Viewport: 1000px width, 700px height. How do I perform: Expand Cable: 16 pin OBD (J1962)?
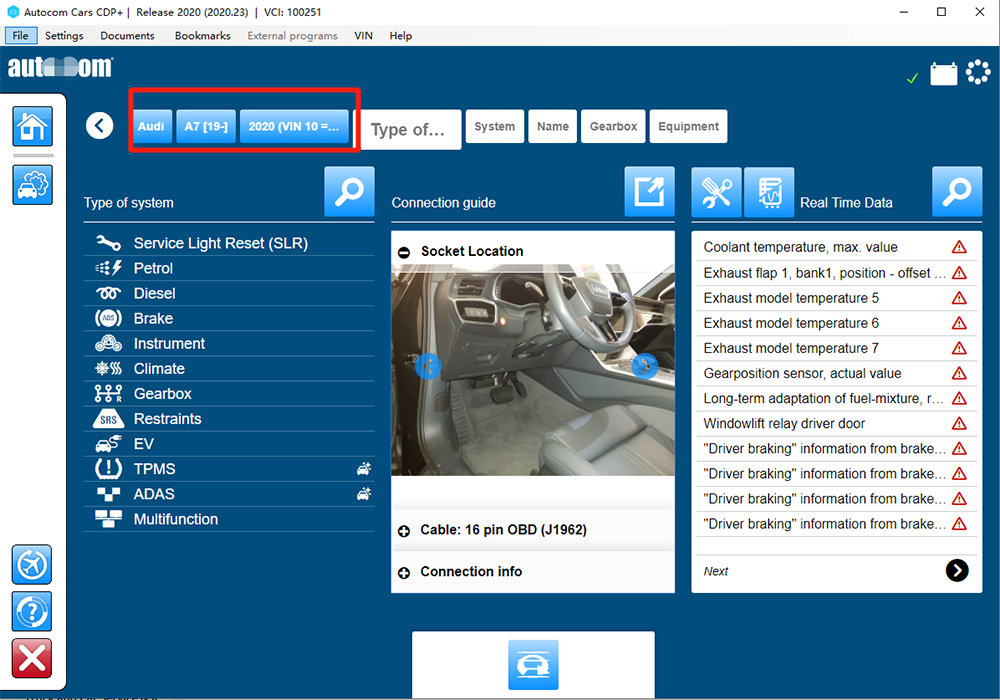pos(404,530)
